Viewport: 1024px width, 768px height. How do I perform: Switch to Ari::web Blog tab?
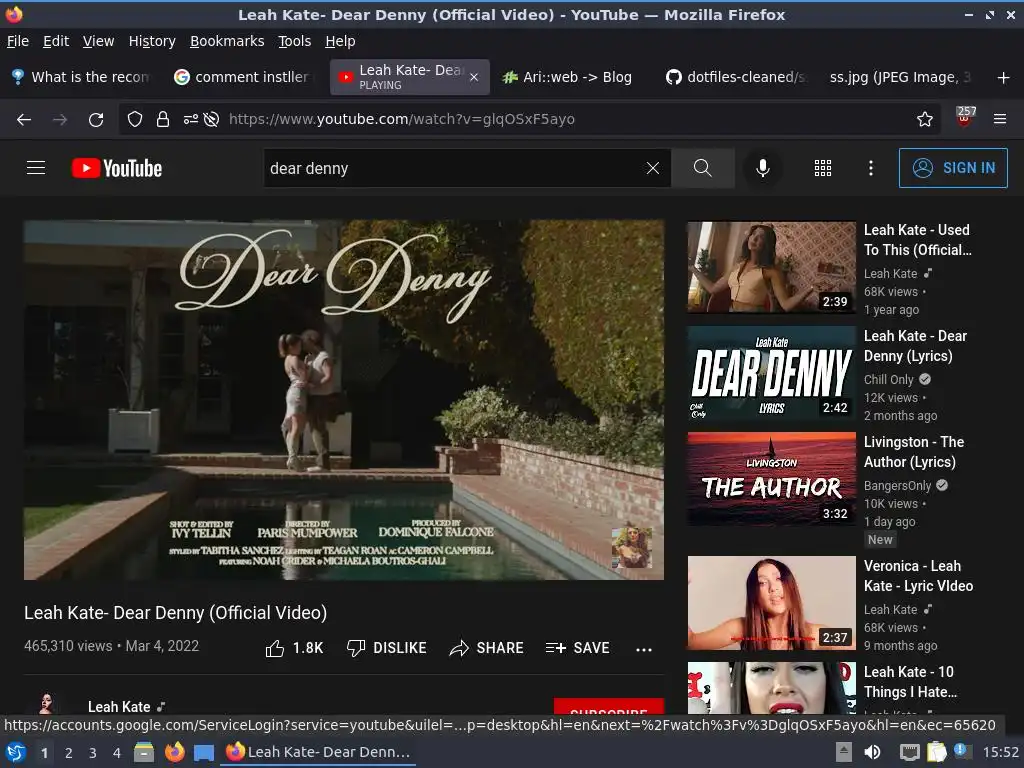[567, 77]
